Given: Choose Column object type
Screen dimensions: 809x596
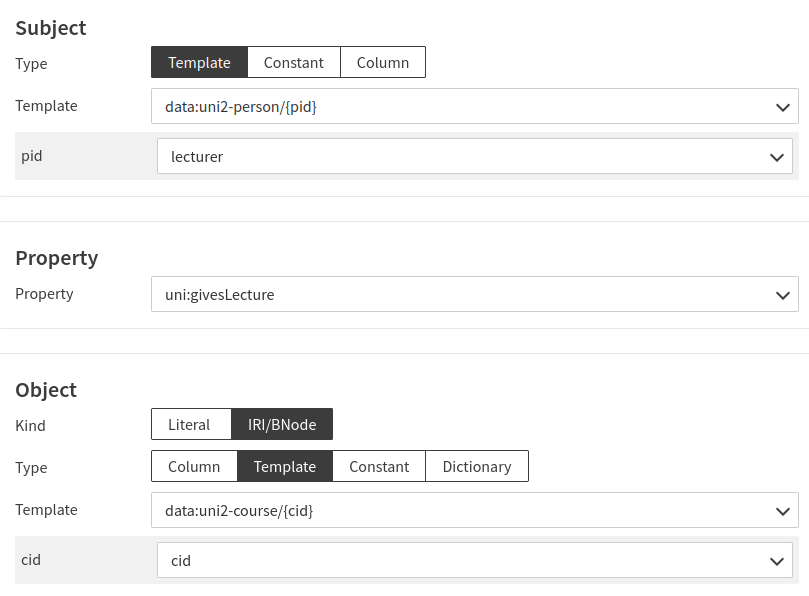Looking at the screenshot, I should coord(194,466).
